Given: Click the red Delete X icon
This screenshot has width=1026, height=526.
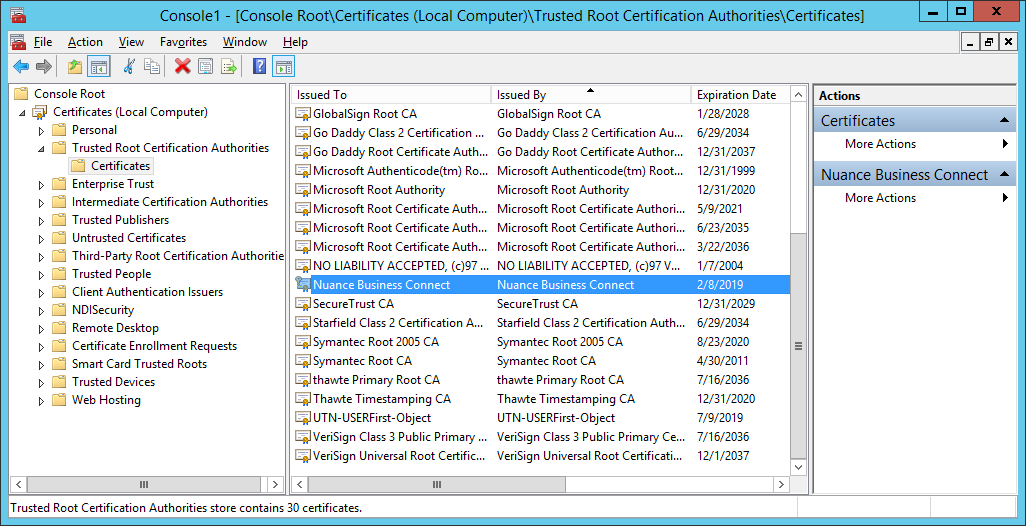Looking at the screenshot, I should [x=182, y=67].
